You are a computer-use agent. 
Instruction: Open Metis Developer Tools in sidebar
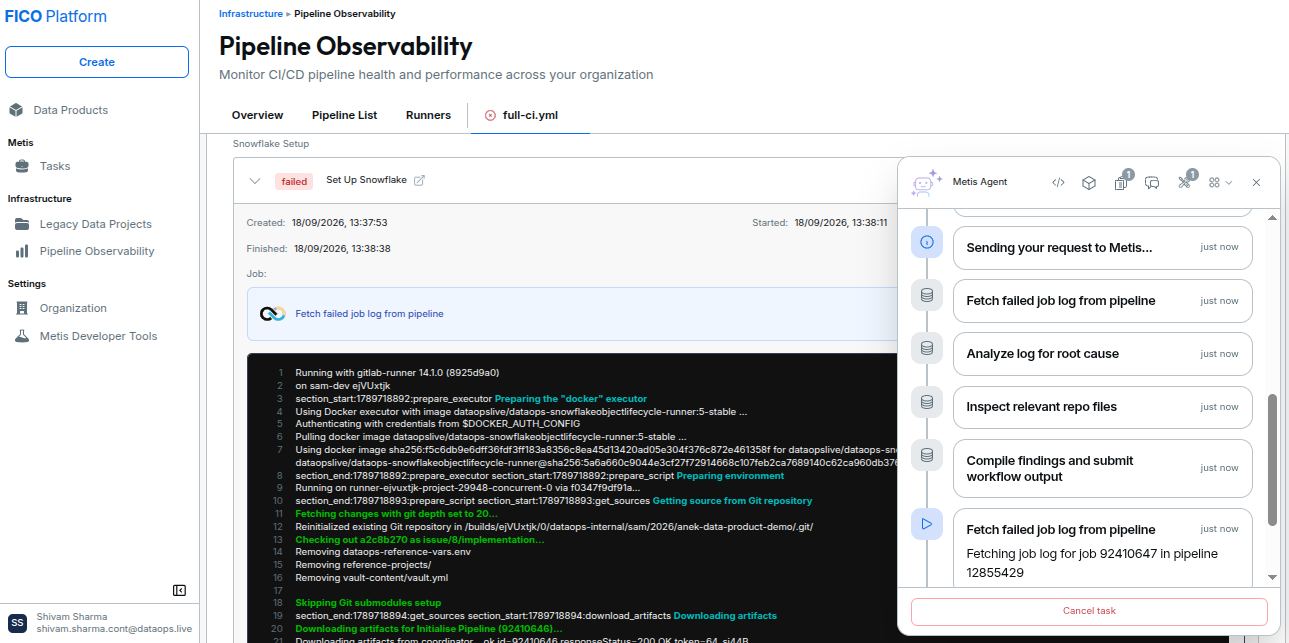click(x=100, y=336)
